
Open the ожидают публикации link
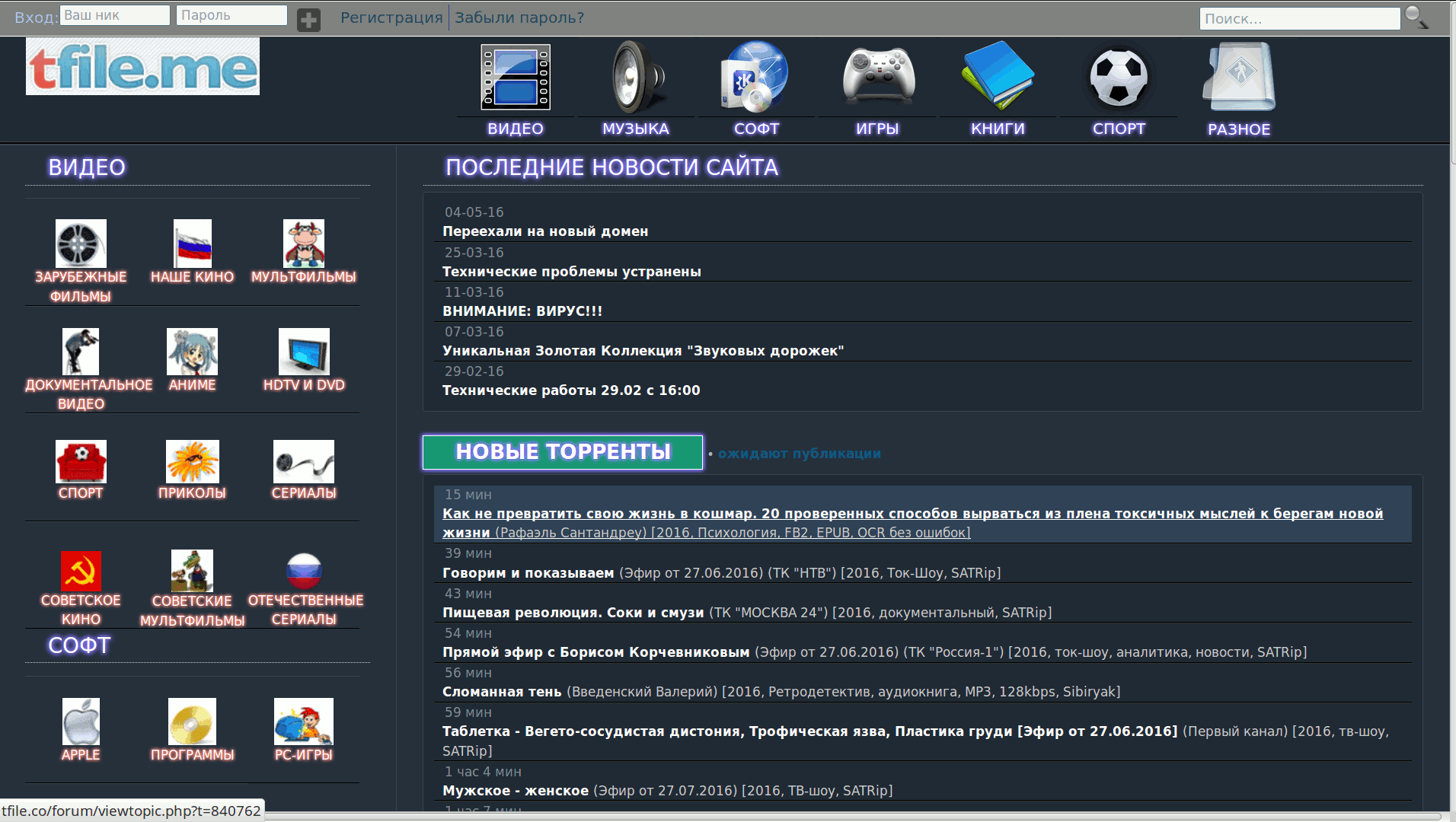pyautogui.click(x=799, y=453)
